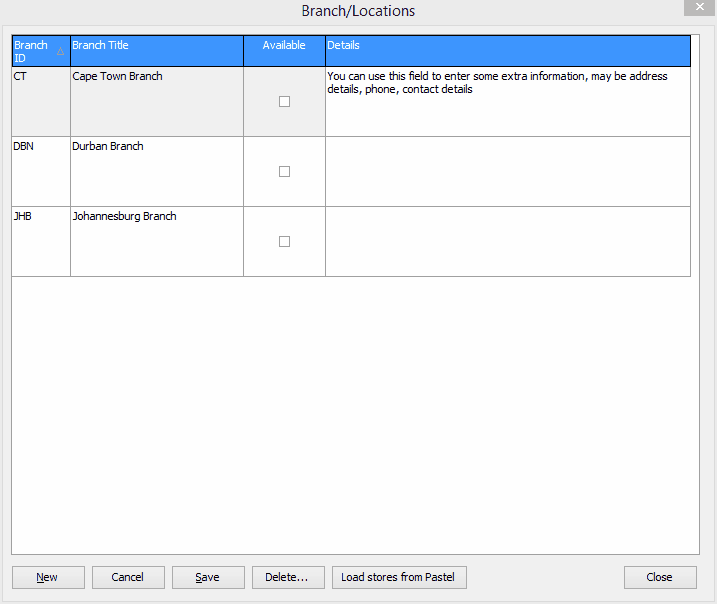Click Load stores from Pastel
717x604 pixels.
click(x=399, y=577)
